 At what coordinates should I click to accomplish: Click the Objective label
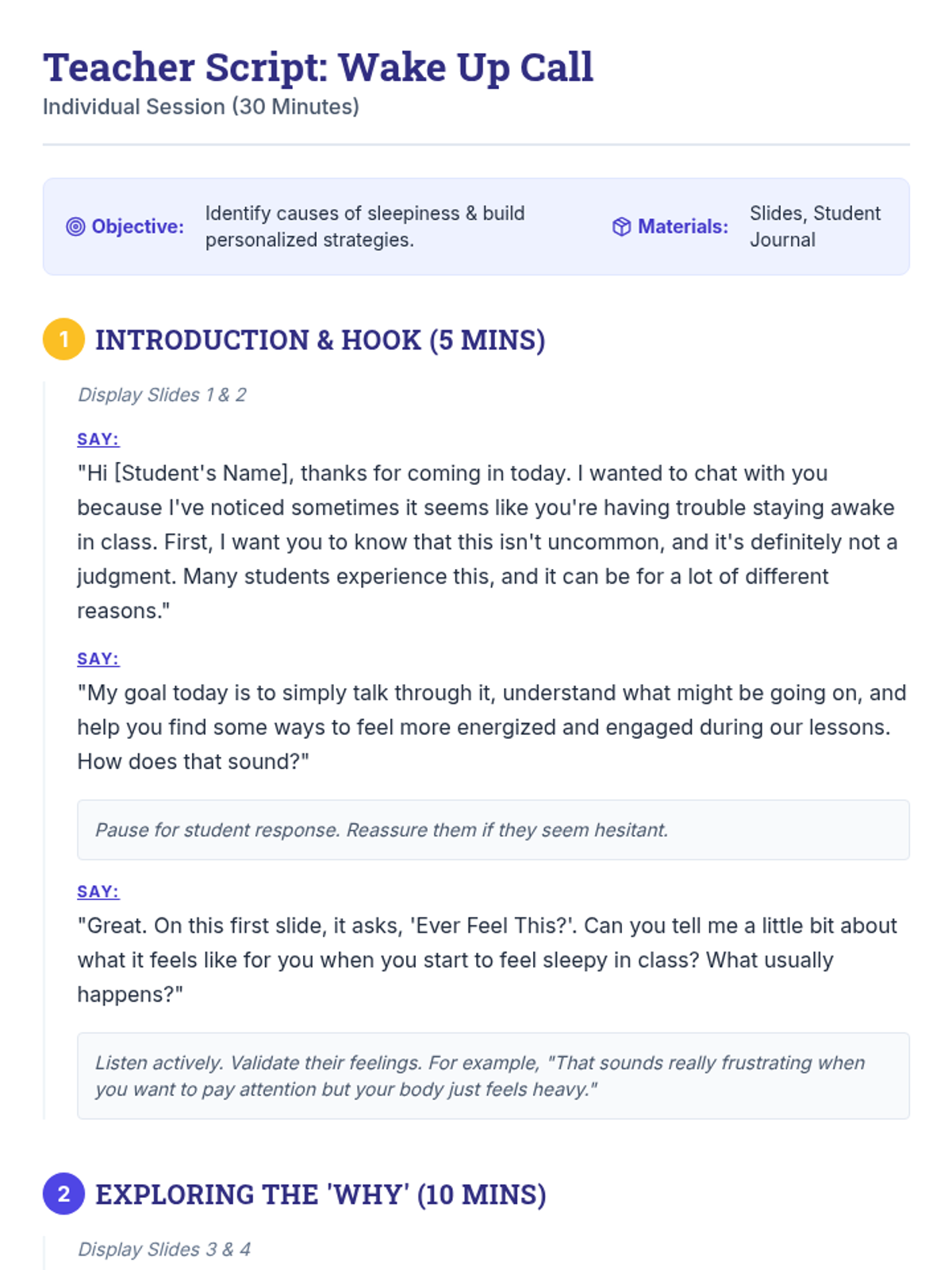point(138,227)
